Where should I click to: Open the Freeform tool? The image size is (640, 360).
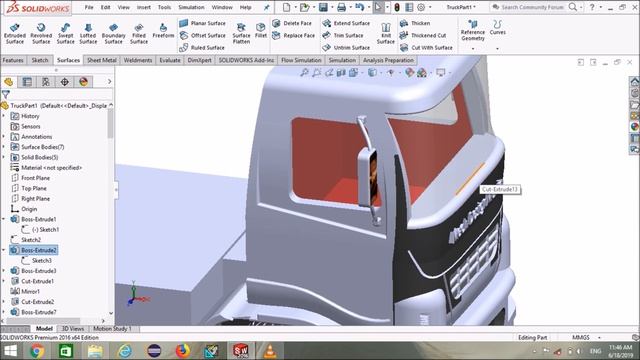(163, 31)
